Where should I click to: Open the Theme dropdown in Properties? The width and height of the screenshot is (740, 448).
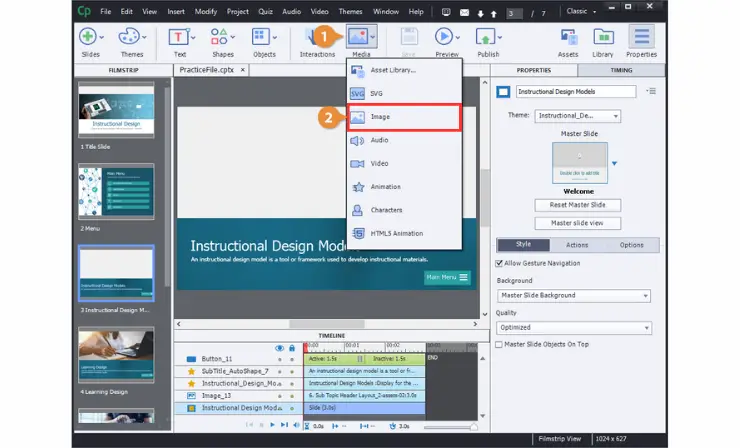click(x=577, y=116)
